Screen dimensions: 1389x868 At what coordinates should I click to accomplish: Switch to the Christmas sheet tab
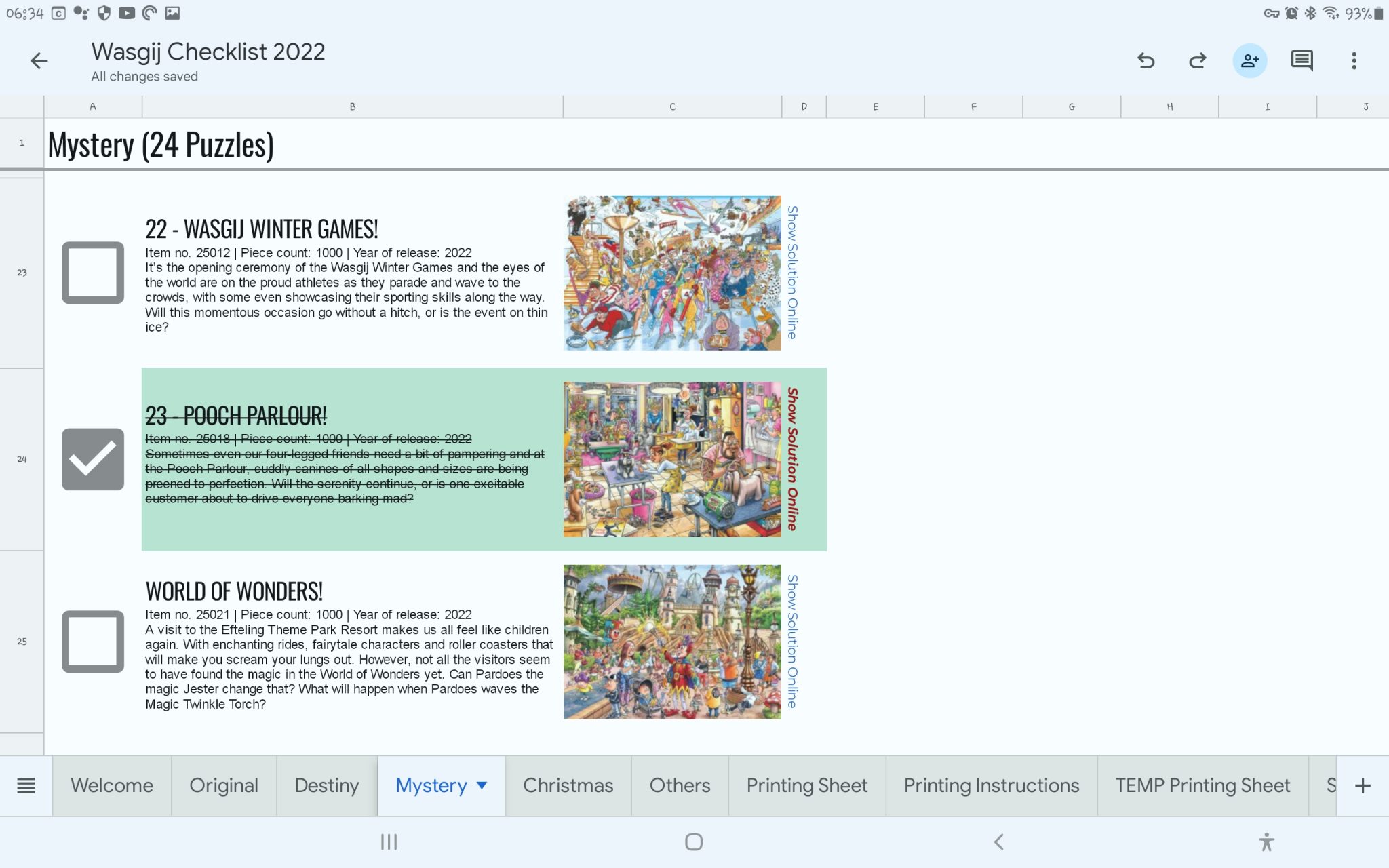pyautogui.click(x=568, y=786)
